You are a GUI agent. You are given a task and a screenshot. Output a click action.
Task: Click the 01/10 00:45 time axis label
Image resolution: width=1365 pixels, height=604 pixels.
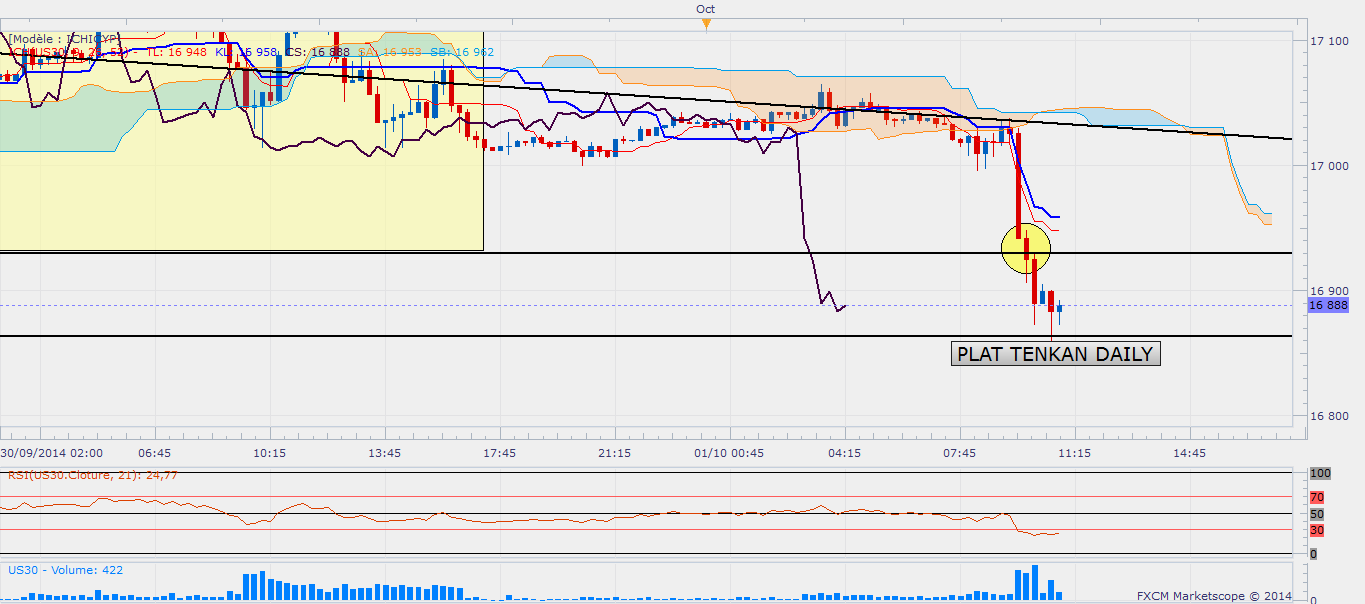coord(730,453)
